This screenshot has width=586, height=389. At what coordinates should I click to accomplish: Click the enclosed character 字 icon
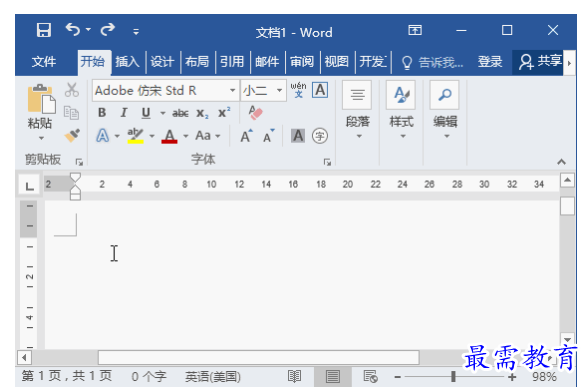(x=320, y=136)
